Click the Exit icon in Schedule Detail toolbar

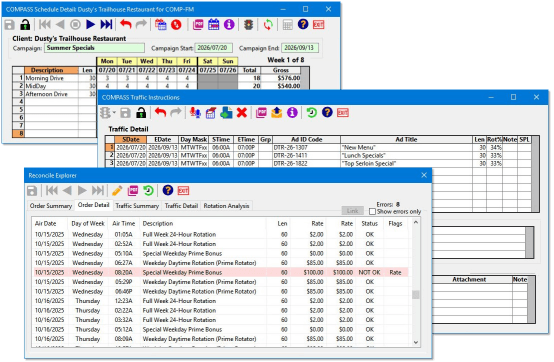click(318, 24)
